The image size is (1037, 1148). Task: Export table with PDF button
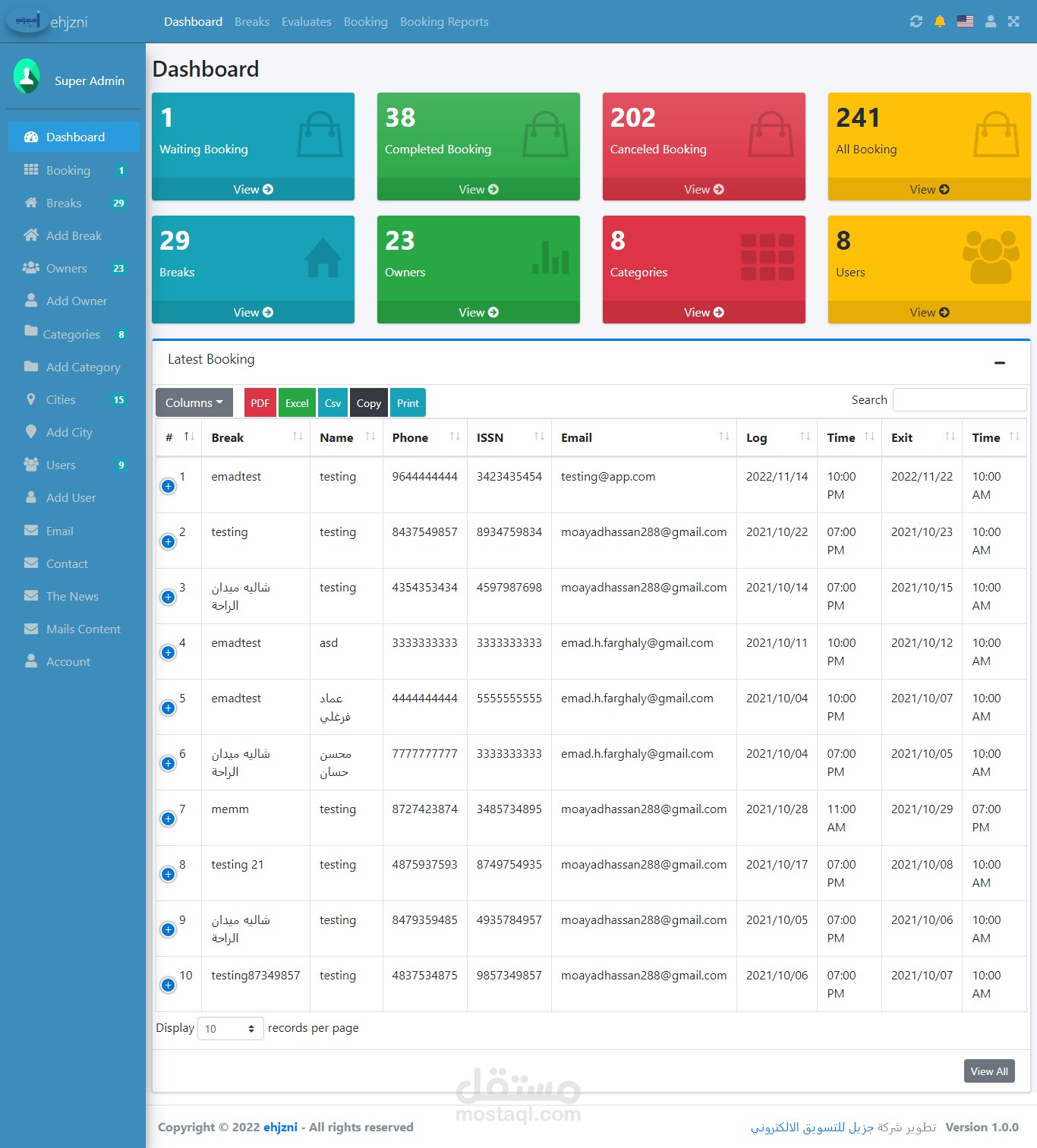(260, 403)
